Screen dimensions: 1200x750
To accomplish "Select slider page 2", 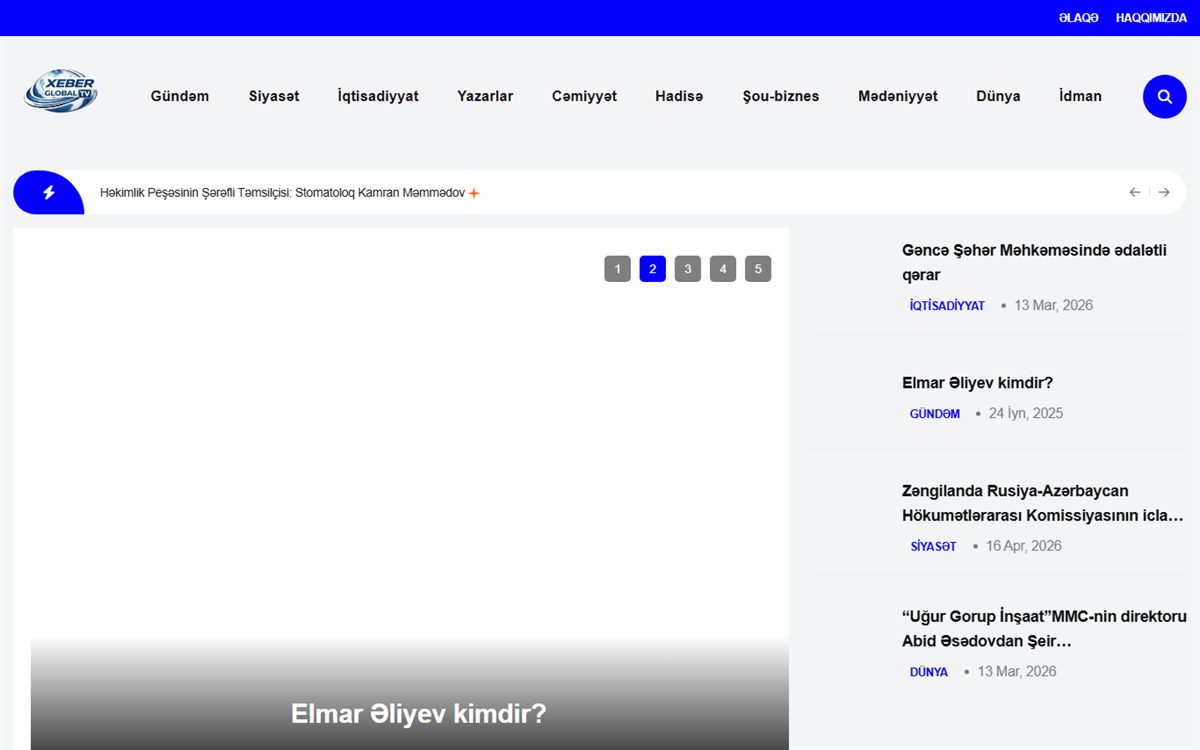I will [652, 269].
